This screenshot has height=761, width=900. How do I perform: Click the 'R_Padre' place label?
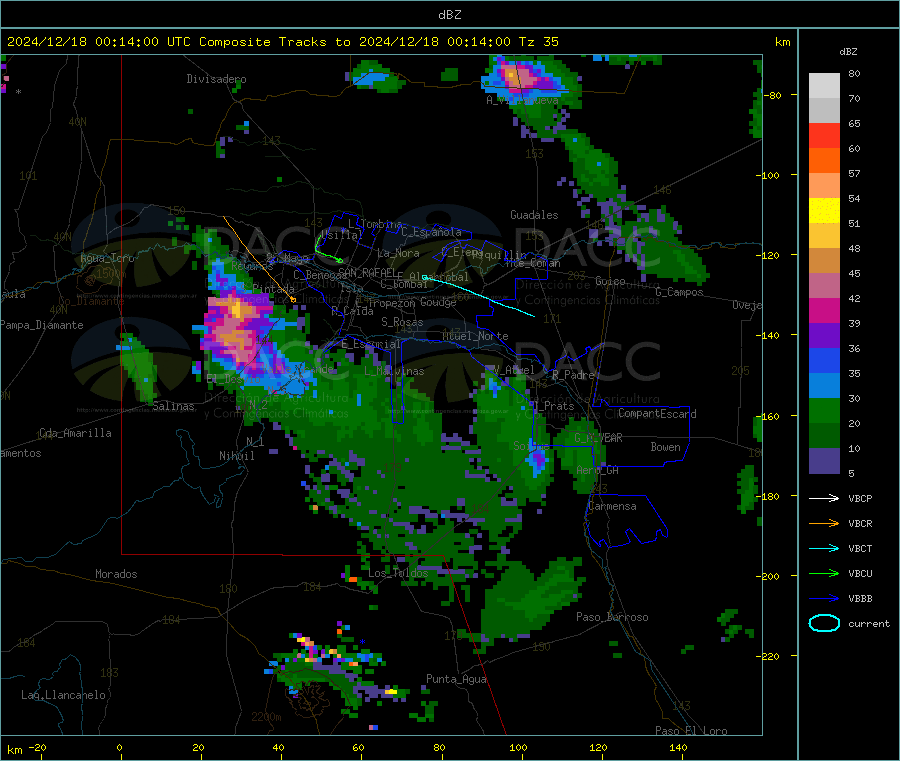(573, 375)
